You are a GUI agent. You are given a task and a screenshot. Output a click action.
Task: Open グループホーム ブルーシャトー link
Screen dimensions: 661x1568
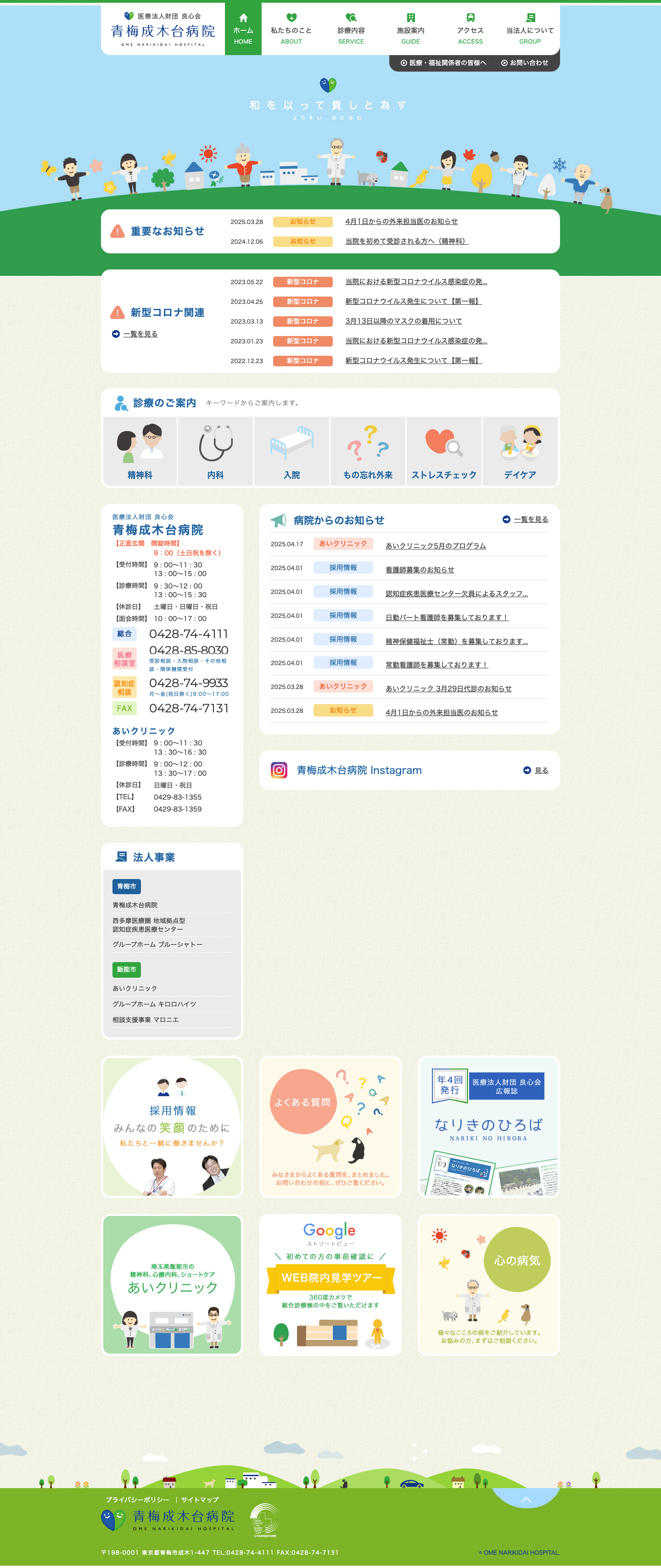coord(157,945)
